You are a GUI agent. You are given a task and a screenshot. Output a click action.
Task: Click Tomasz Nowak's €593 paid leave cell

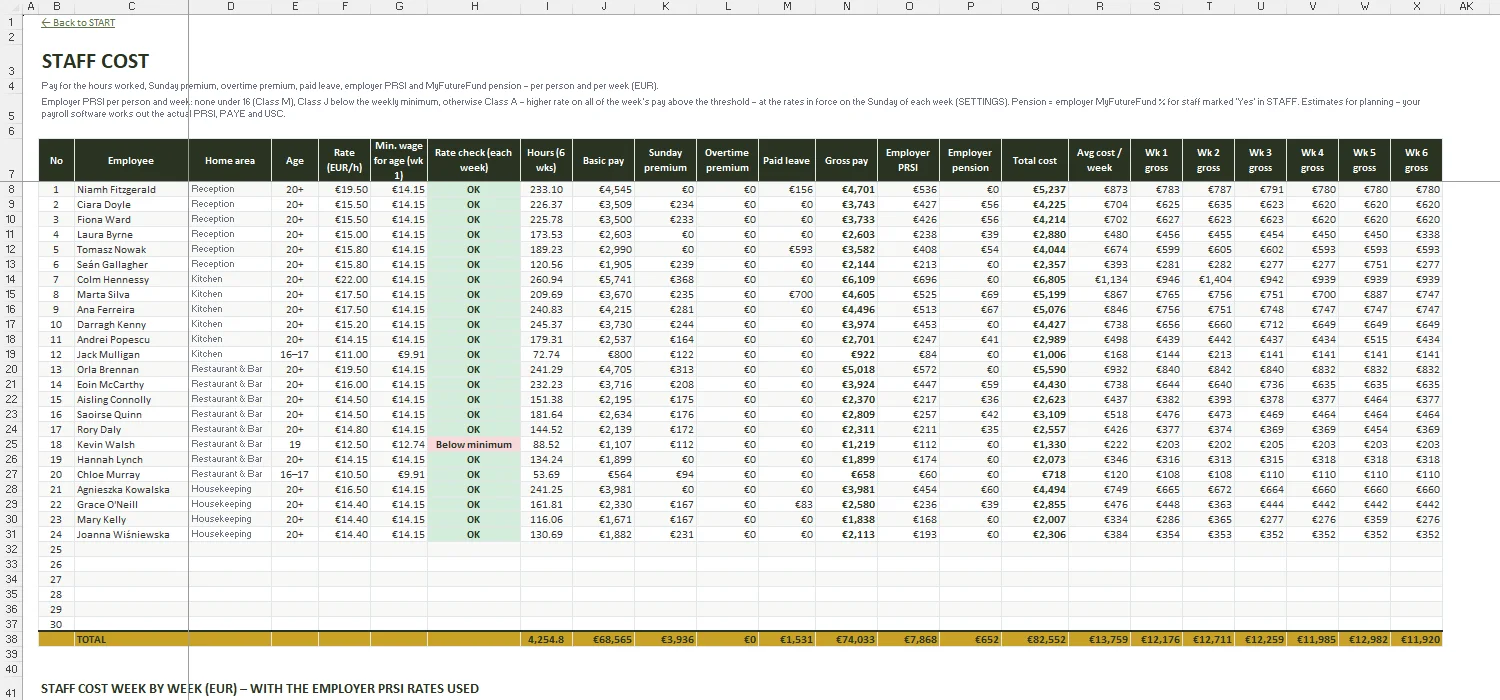pos(787,249)
